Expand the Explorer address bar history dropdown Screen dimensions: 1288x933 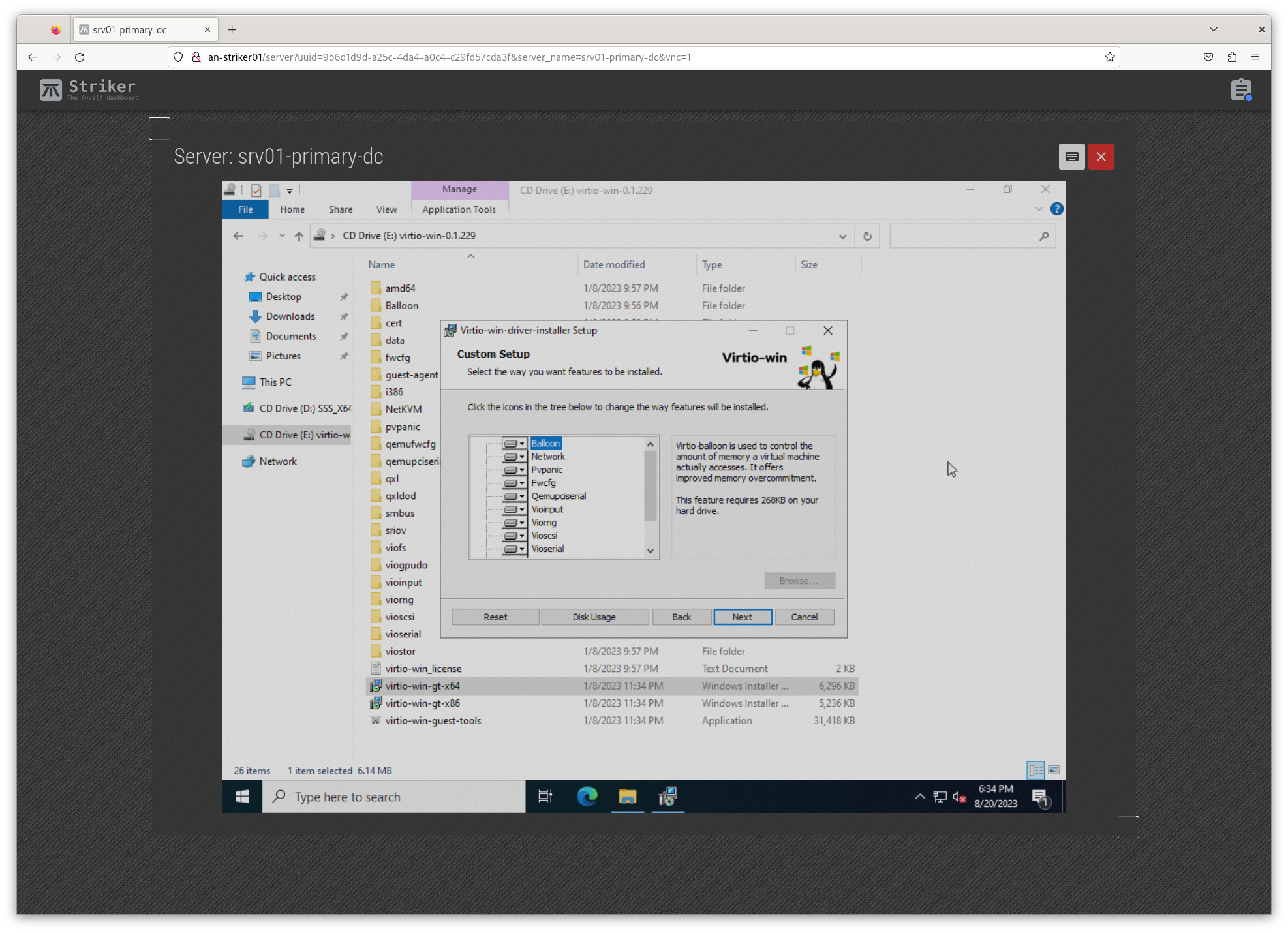[x=842, y=236]
